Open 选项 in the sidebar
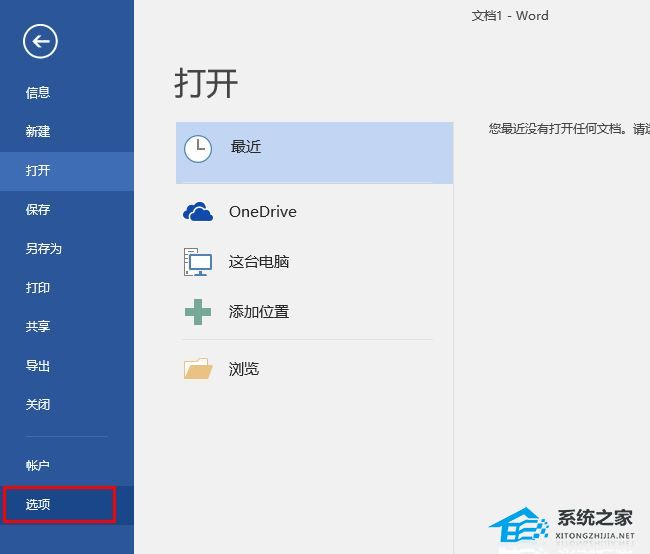The height and width of the screenshot is (554, 650). [67, 505]
